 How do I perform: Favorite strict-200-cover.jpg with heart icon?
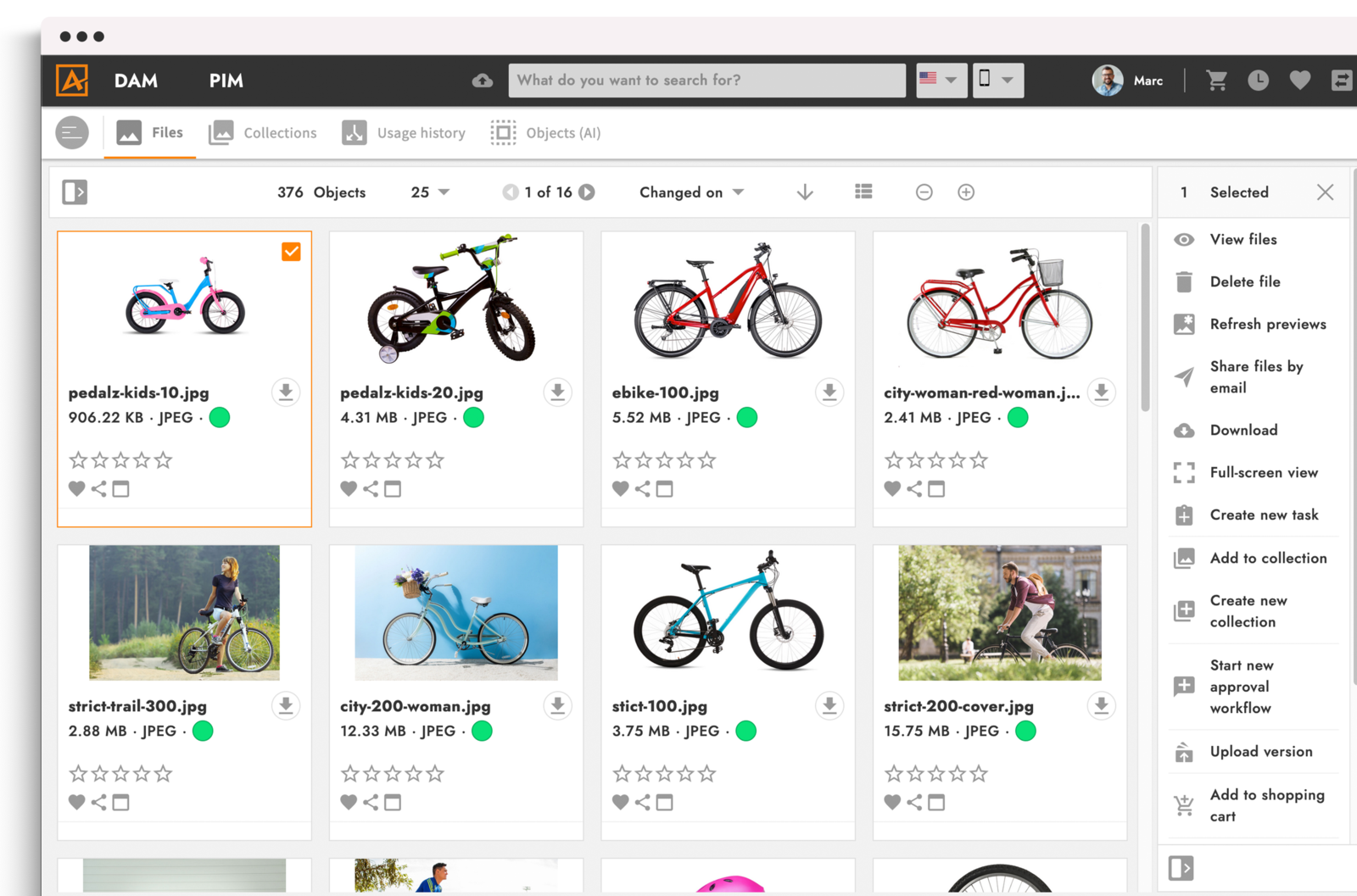892,803
